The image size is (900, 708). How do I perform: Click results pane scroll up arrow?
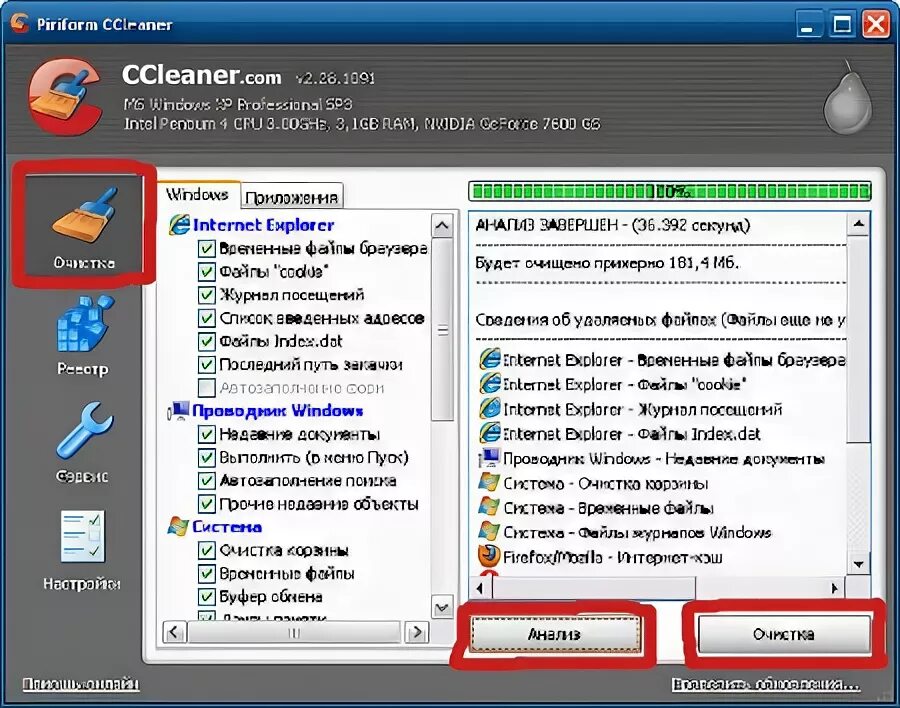click(859, 225)
